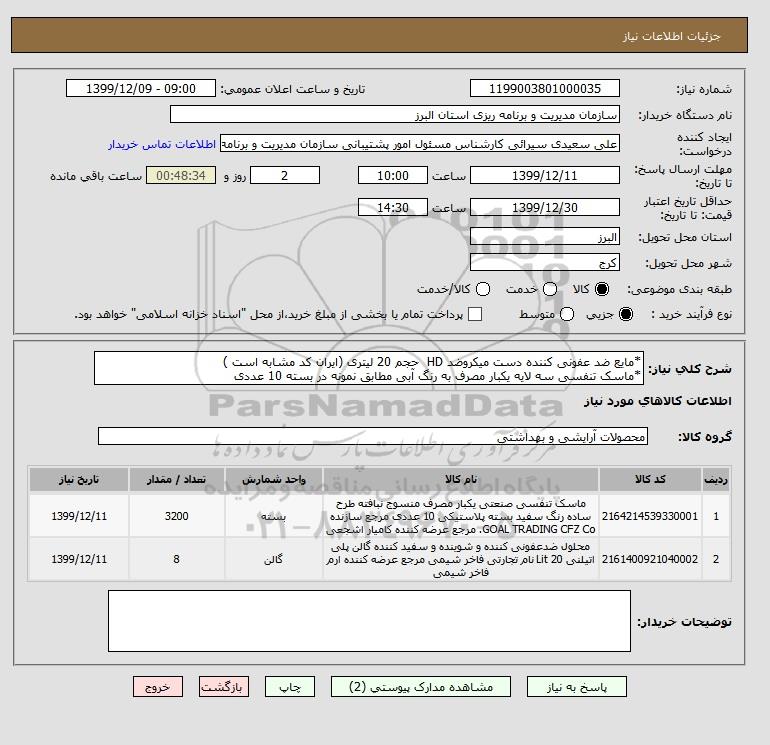Toggle the Islamic treasury payment checkbox
This screenshot has height=745, width=770.
[475, 314]
